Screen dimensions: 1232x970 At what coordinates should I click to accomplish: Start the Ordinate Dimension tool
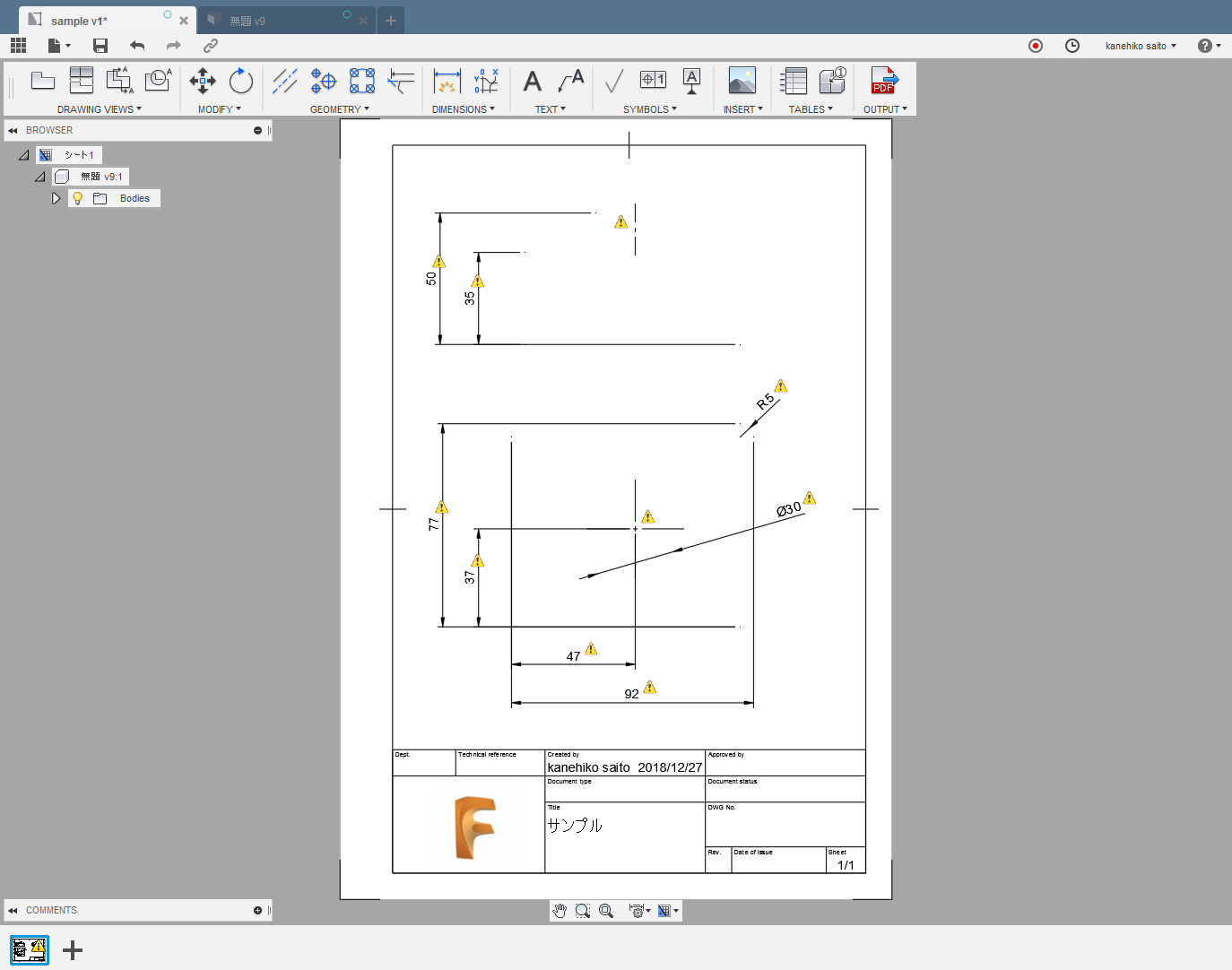[x=486, y=81]
